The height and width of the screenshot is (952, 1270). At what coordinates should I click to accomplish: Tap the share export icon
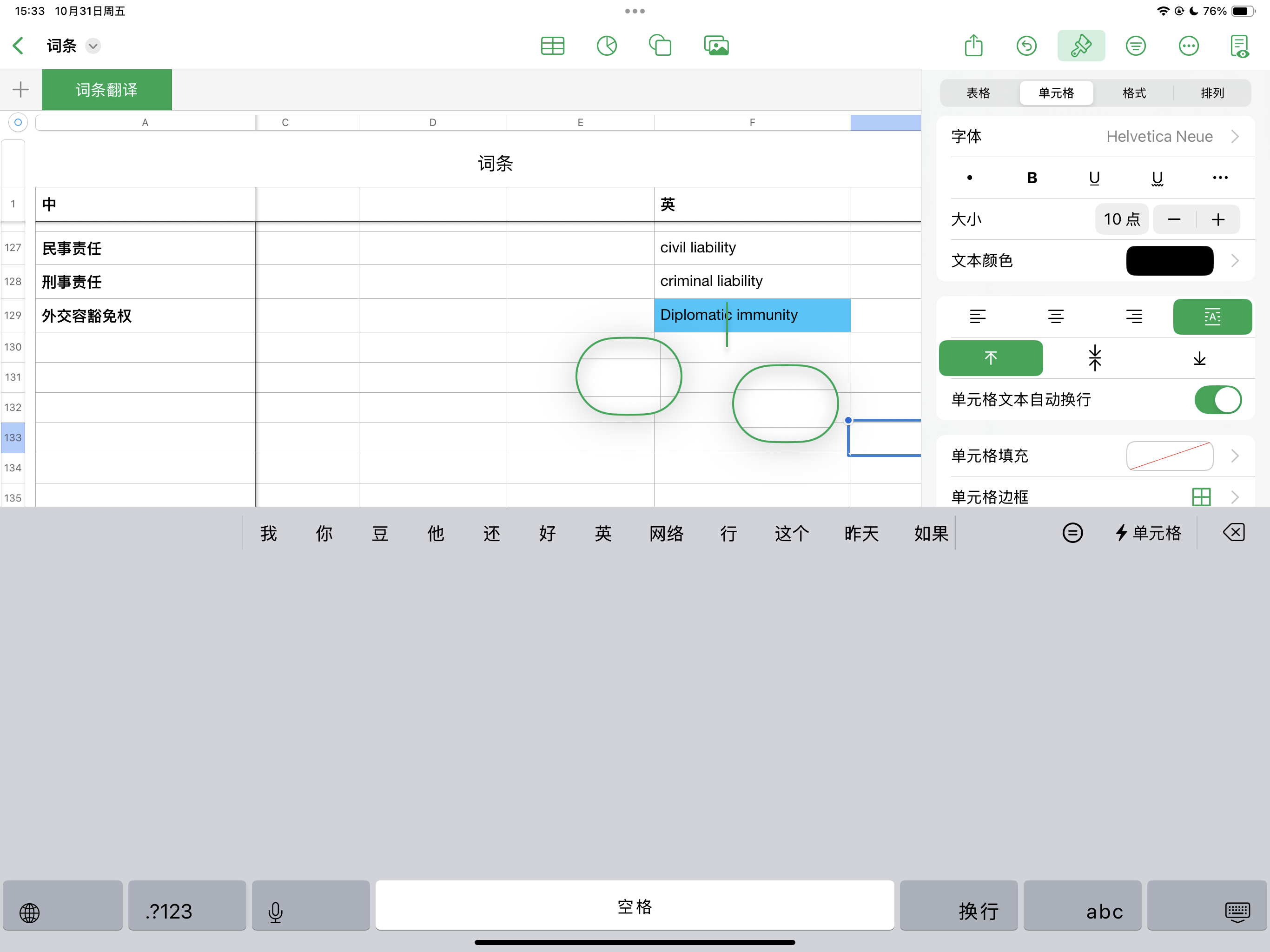coord(974,46)
